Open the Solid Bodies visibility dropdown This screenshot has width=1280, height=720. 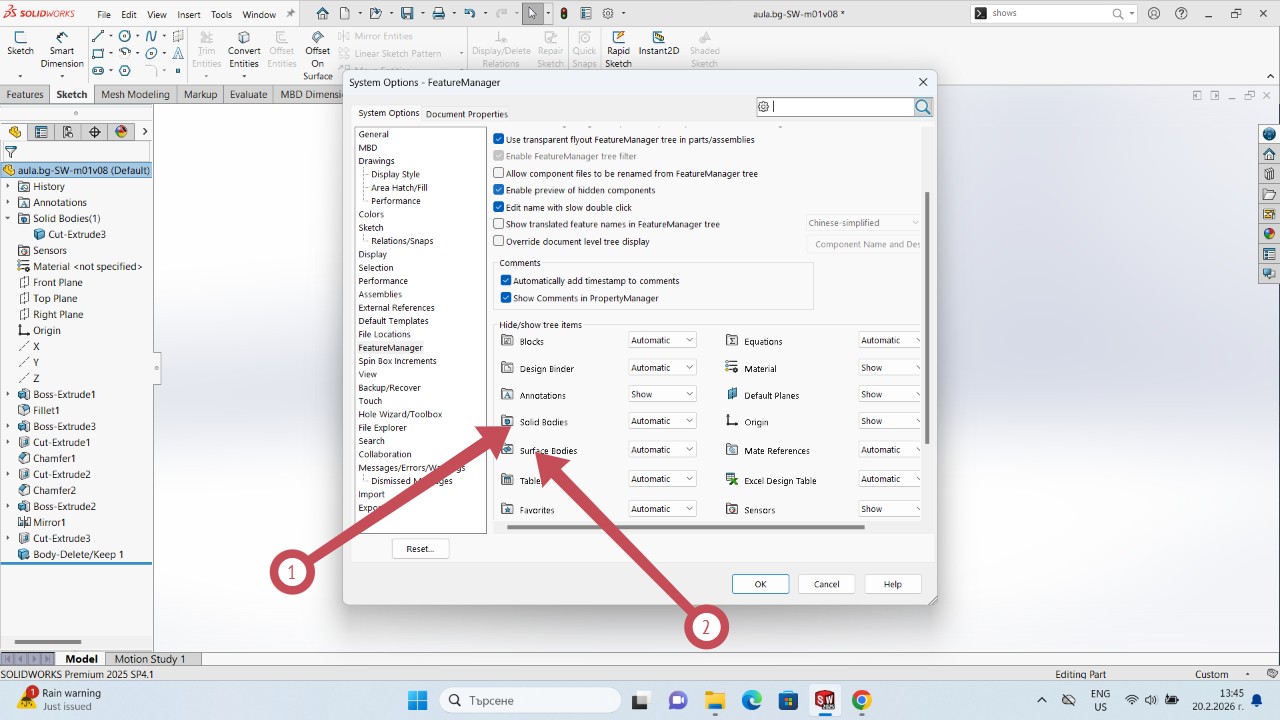click(662, 421)
